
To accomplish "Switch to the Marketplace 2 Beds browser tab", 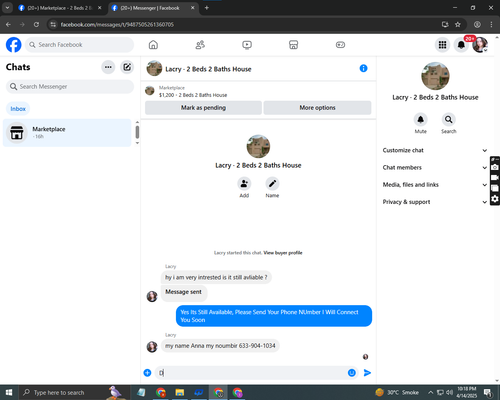I will [x=60, y=8].
